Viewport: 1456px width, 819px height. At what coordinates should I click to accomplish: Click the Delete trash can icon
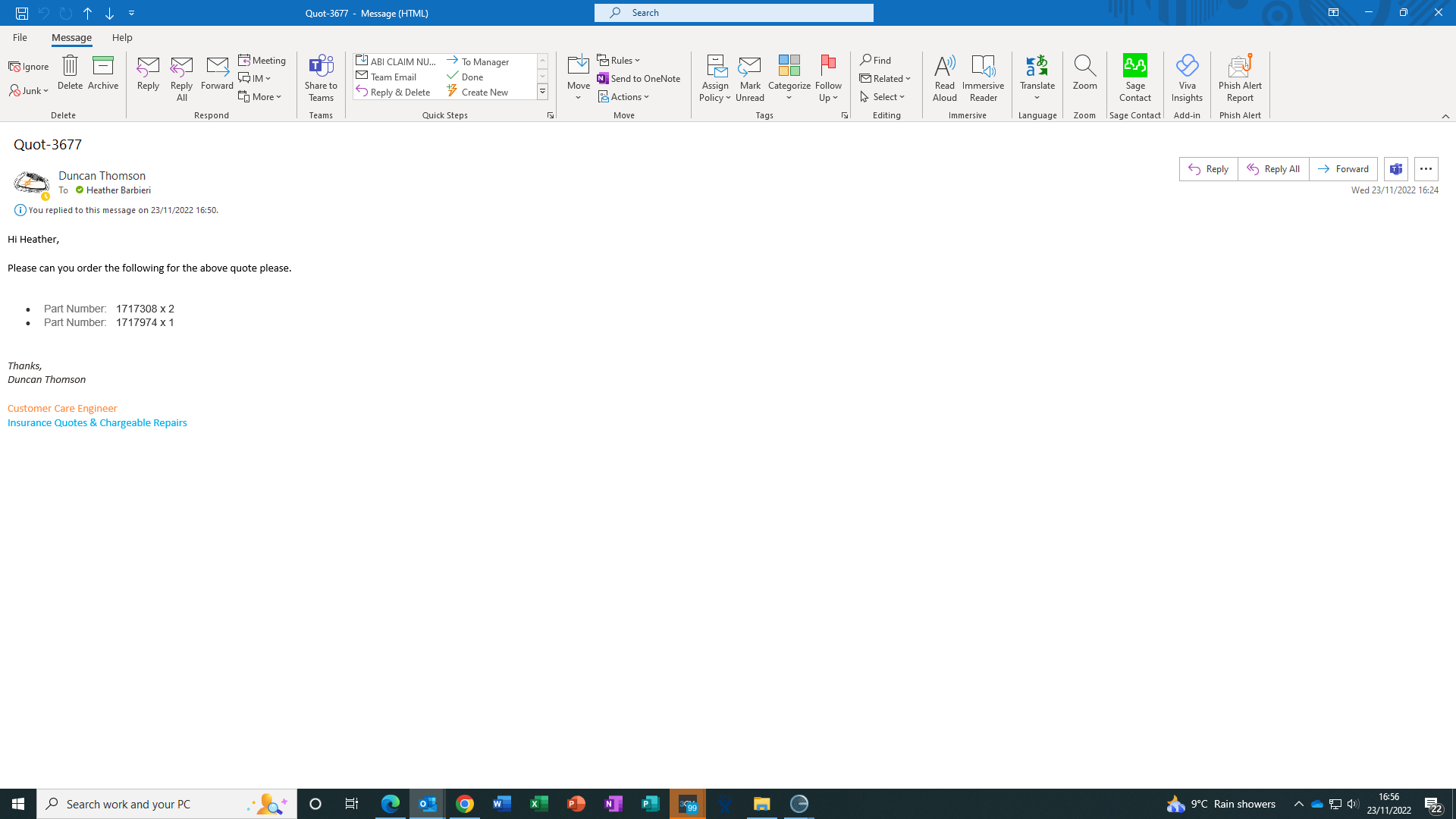70,67
